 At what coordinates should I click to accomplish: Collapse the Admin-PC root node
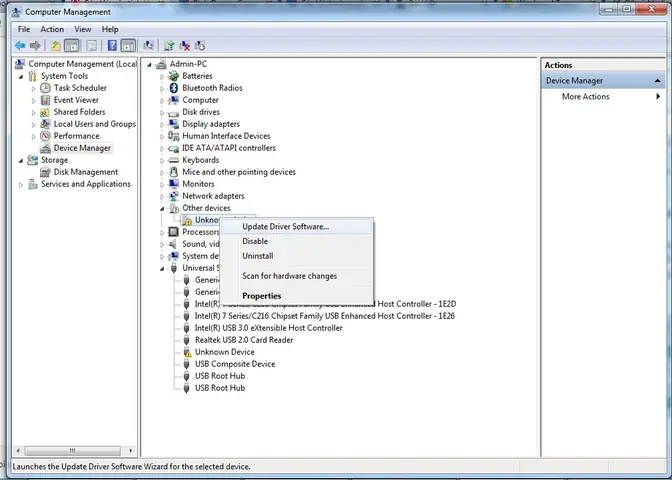coord(149,65)
